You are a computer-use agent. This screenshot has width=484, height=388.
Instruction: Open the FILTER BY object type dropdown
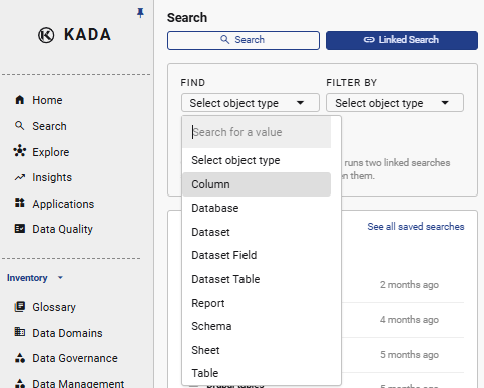point(395,103)
